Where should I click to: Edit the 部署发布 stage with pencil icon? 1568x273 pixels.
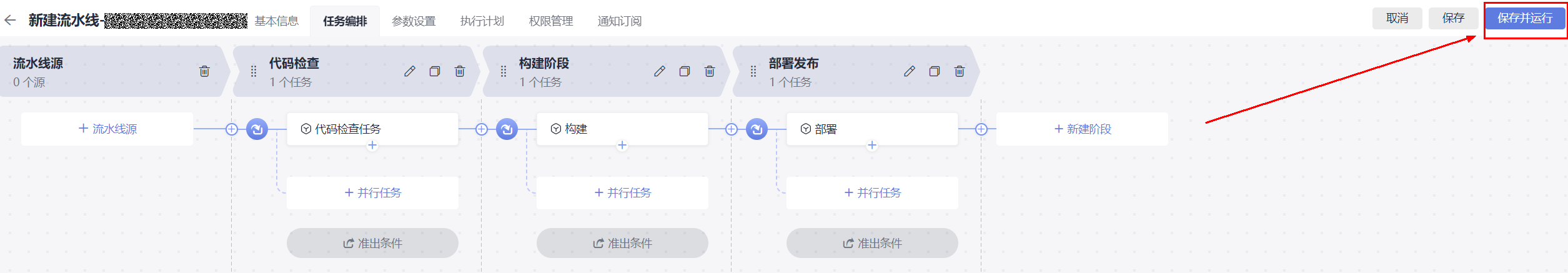[910, 71]
